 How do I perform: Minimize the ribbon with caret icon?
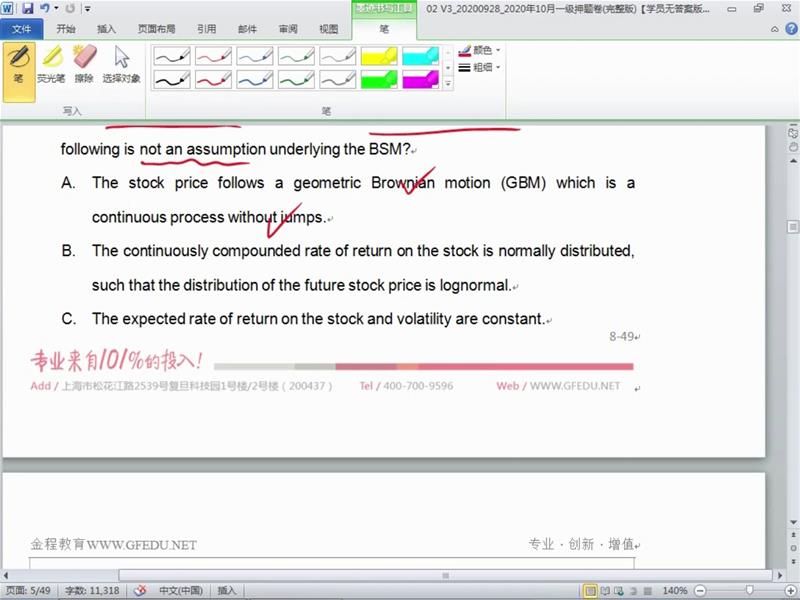[x=774, y=30]
